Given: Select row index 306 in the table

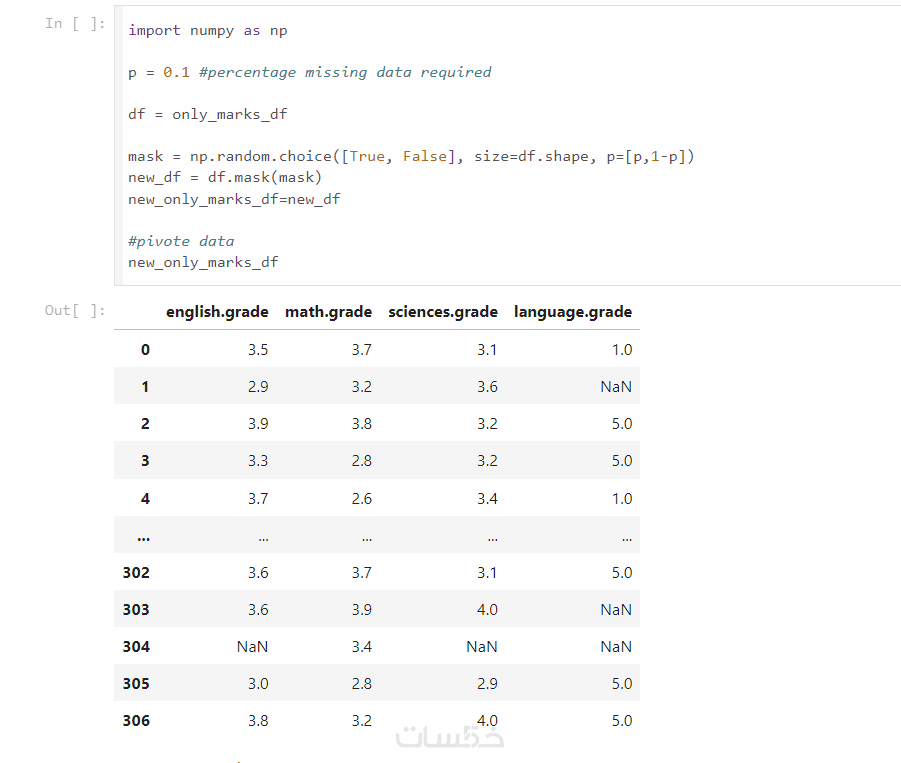Looking at the screenshot, I should pos(136,721).
